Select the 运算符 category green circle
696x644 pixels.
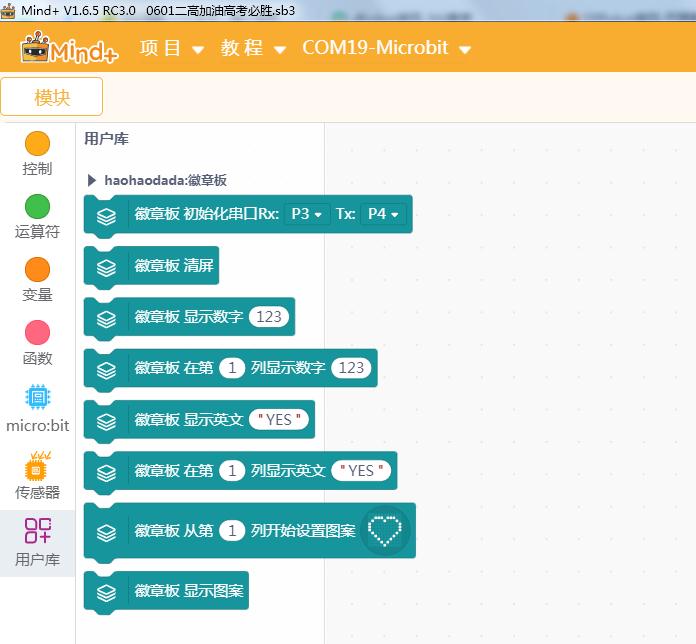click(x=38, y=206)
